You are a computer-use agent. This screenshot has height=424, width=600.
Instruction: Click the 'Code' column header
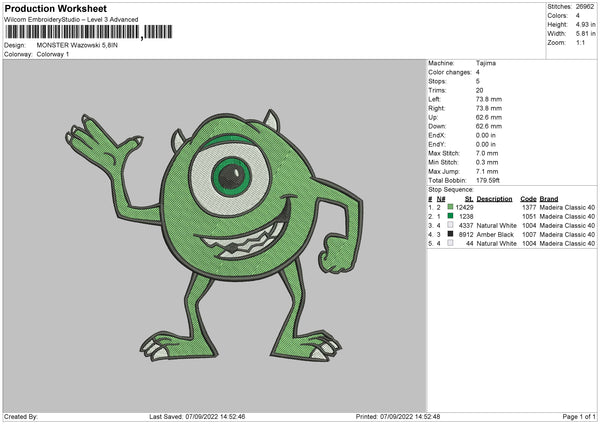(x=528, y=199)
